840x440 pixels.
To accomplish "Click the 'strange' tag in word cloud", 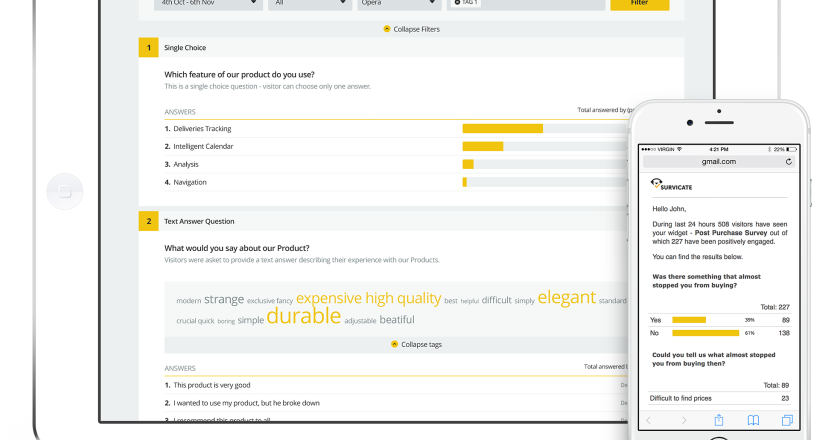I will [x=224, y=299].
